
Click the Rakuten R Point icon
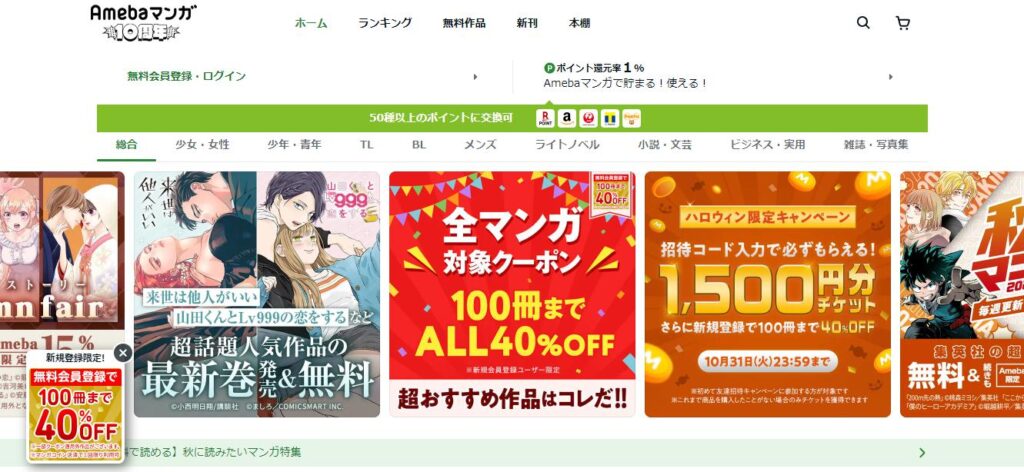point(545,118)
